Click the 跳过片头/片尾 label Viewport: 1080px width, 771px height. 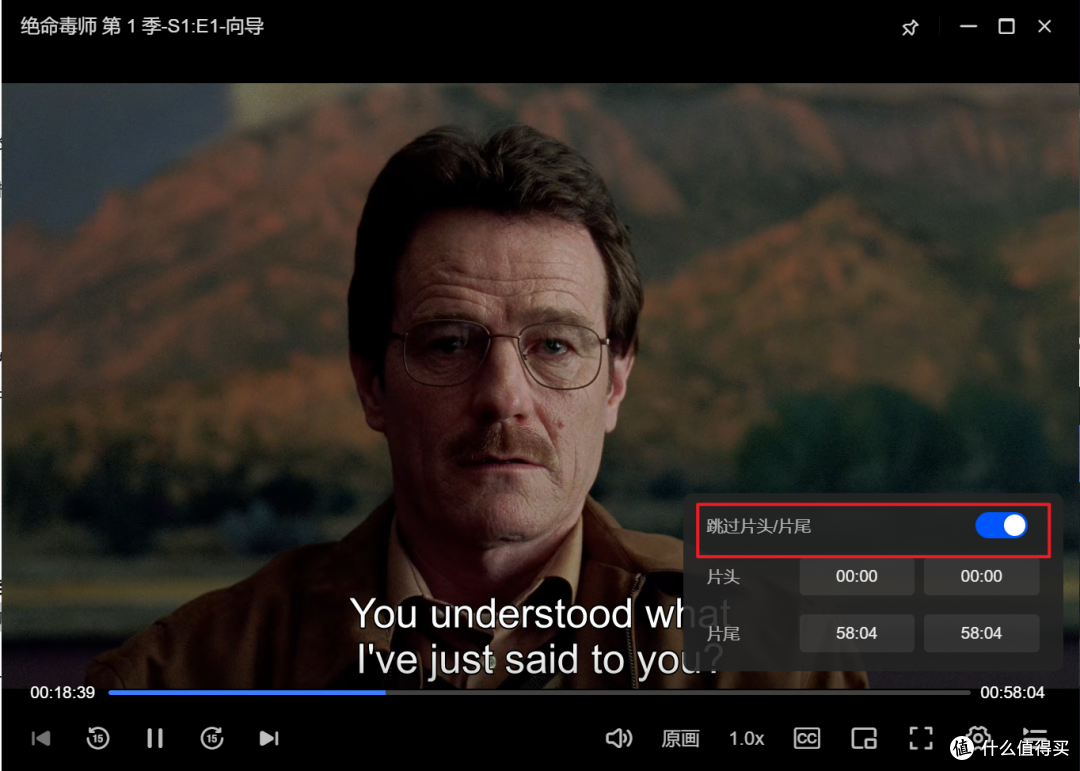pos(759,526)
